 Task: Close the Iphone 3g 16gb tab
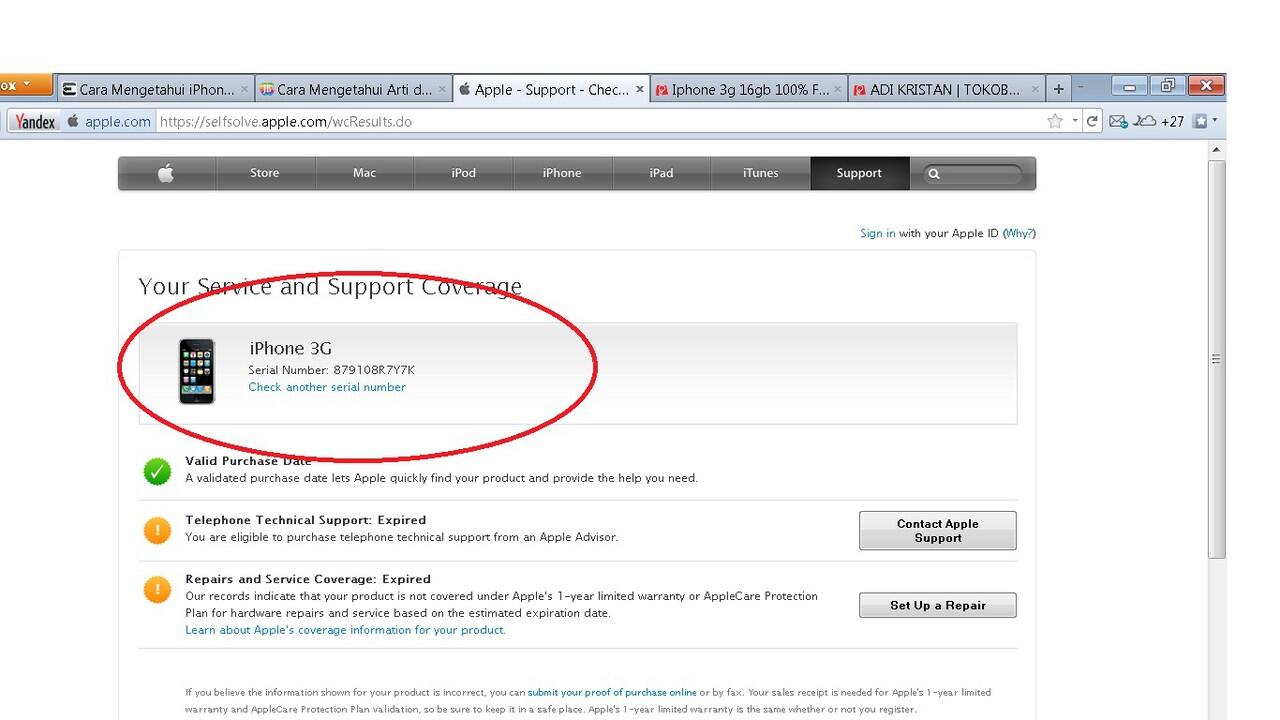(838, 89)
